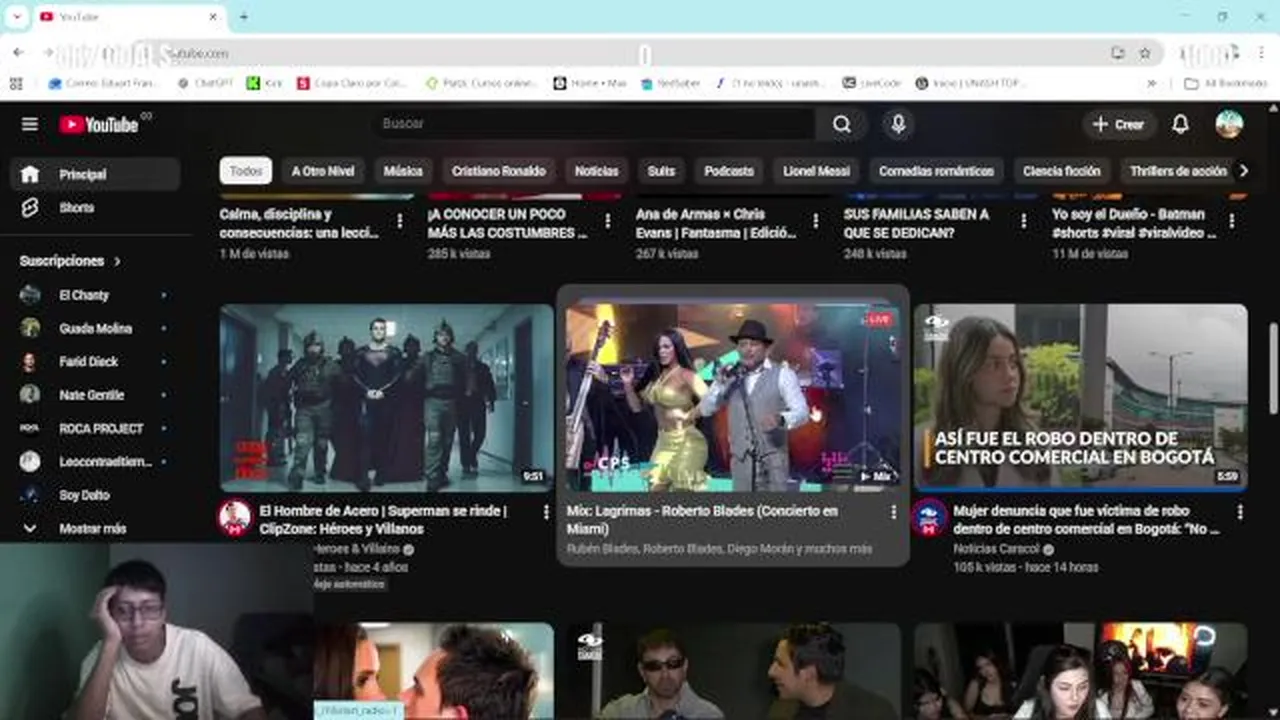1280x720 pixels.
Task: Open the All Bookmarks folder
Action: (1225, 83)
